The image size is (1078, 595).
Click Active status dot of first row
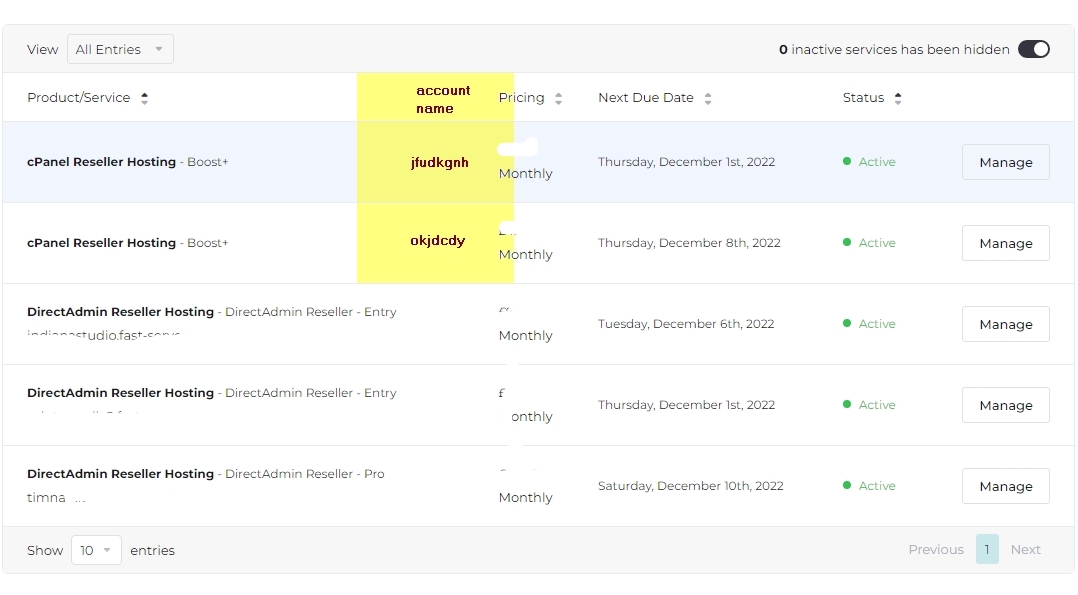(847, 161)
